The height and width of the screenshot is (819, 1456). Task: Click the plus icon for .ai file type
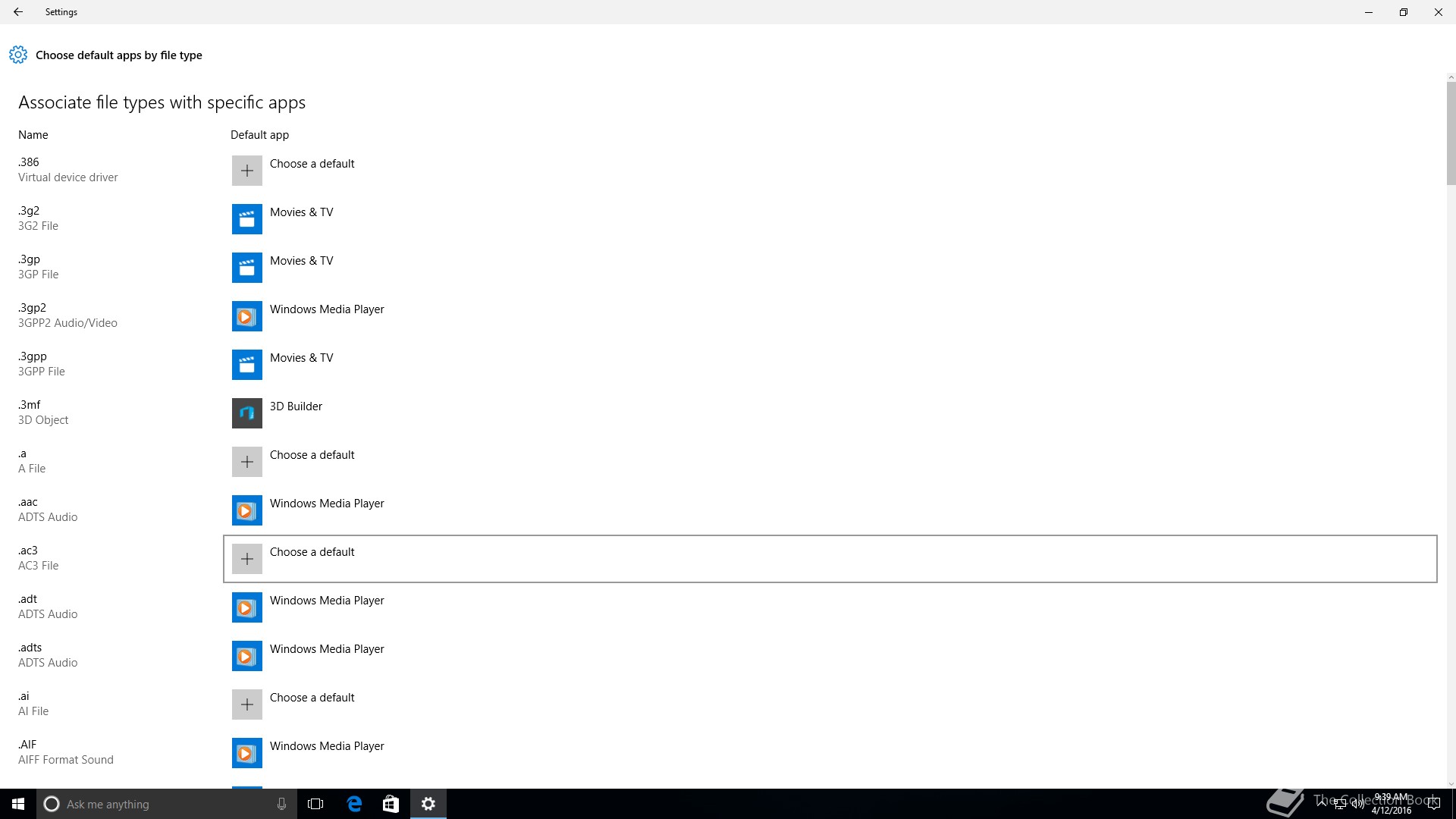[x=247, y=704]
